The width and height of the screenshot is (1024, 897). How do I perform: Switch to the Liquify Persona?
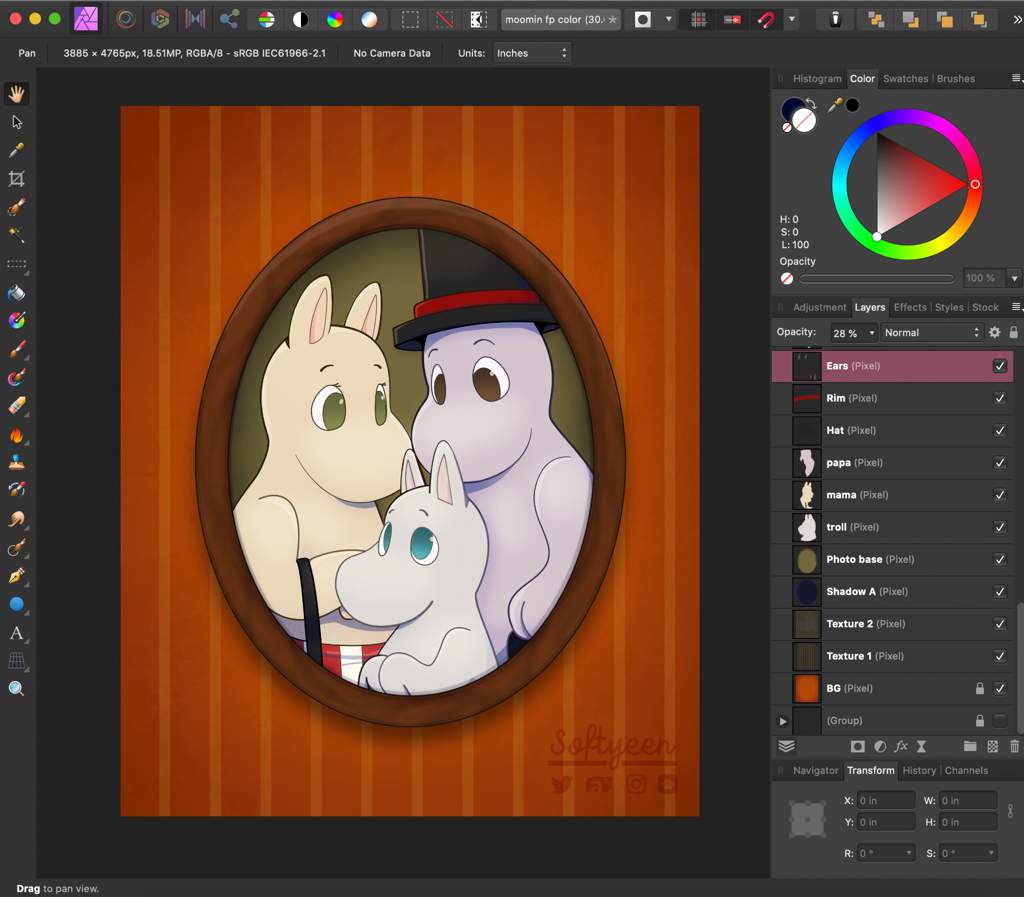click(126, 19)
